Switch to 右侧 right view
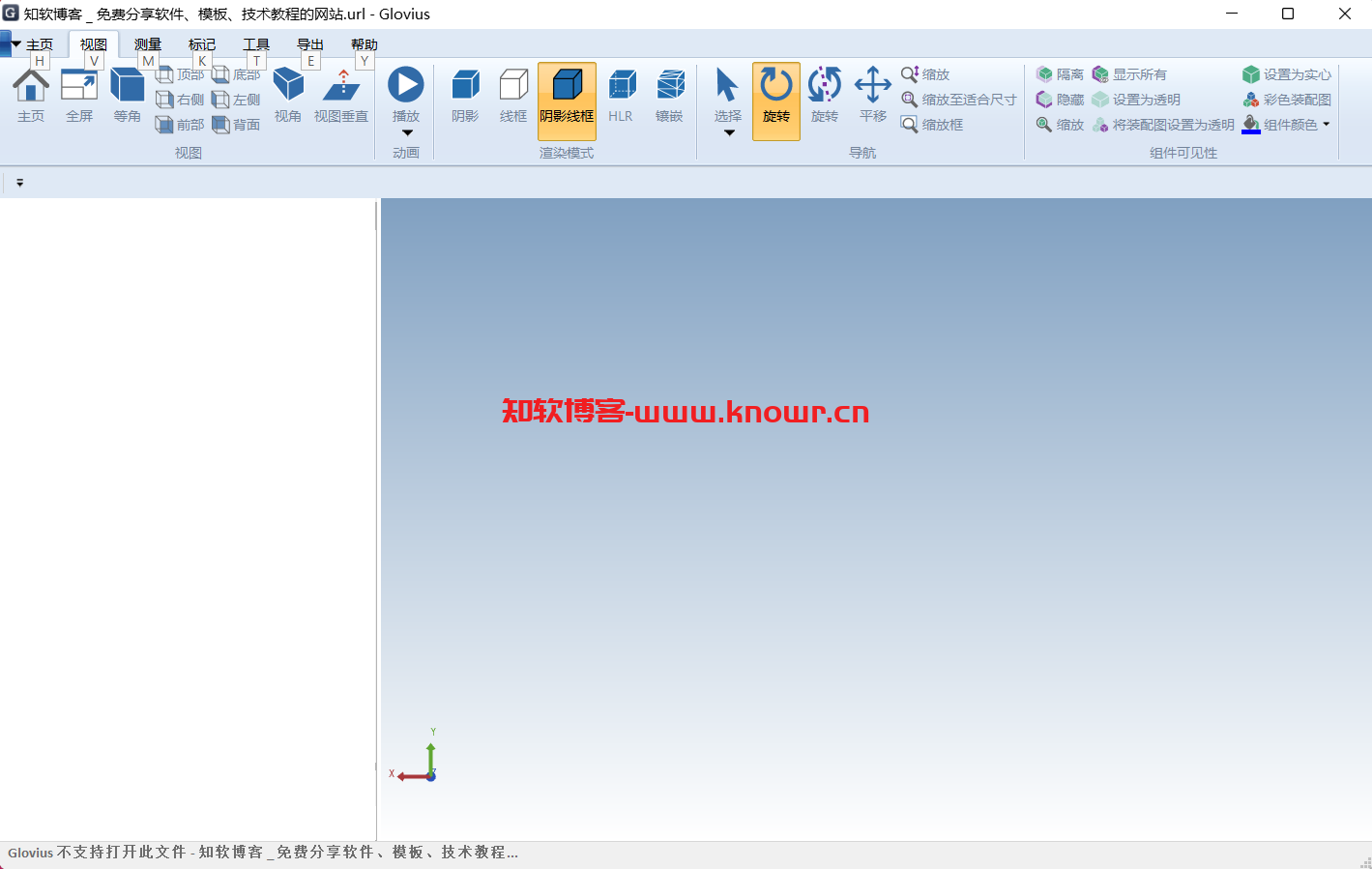This screenshot has height=869, width=1372. coord(180,100)
